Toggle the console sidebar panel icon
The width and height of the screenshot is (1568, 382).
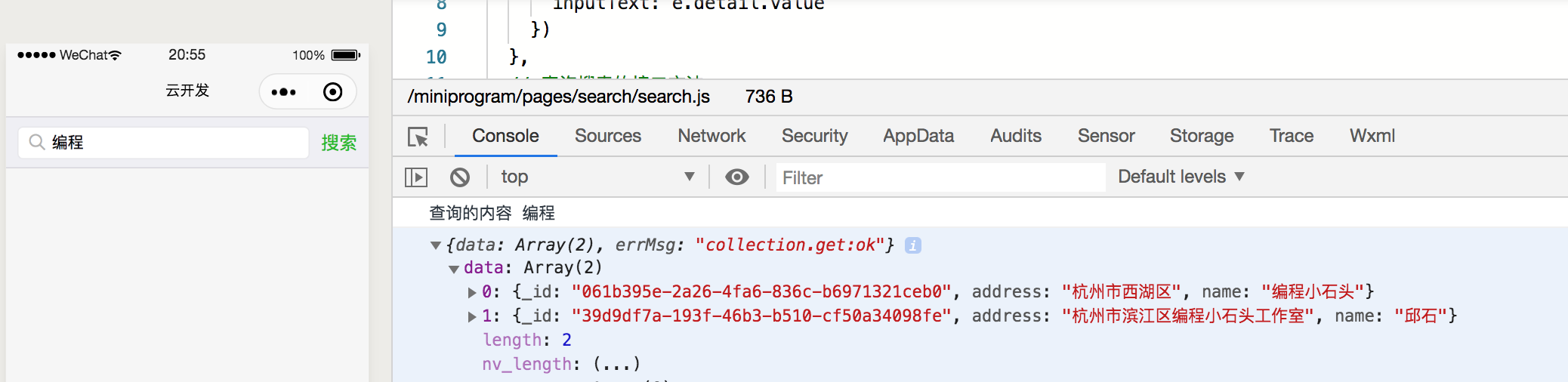click(x=416, y=177)
